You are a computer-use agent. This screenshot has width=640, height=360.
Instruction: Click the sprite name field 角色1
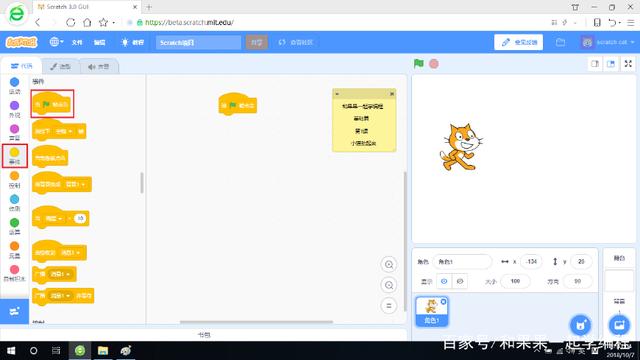pyautogui.click(x=462, y=262)
